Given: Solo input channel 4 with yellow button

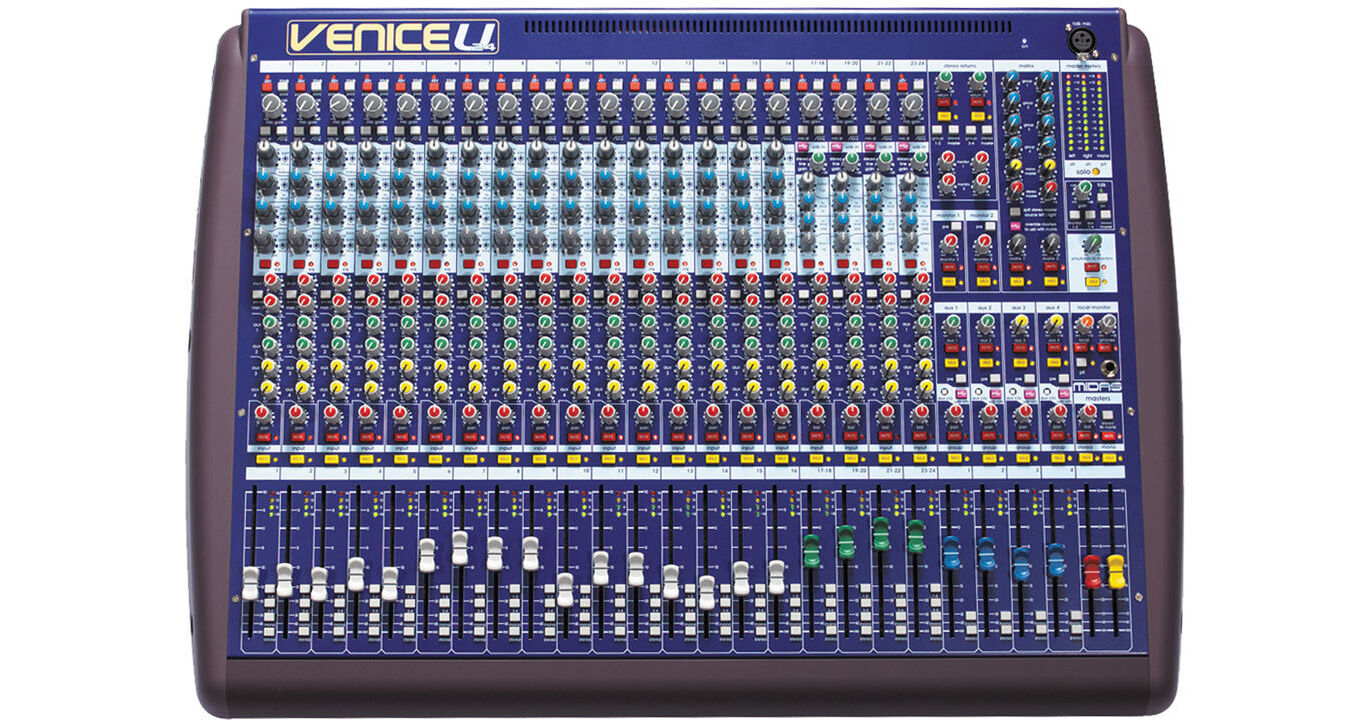Looking at the screenshot, I should click(367, 459).
